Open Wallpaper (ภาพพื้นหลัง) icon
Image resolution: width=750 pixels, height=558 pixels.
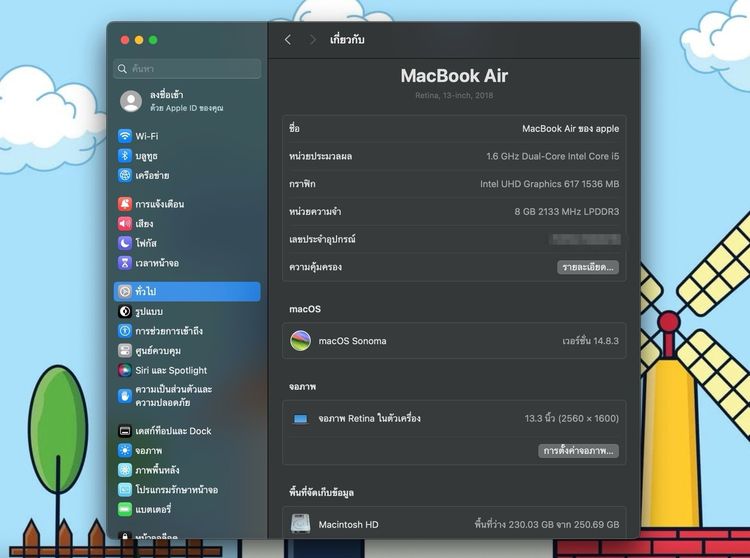(125, 470)
